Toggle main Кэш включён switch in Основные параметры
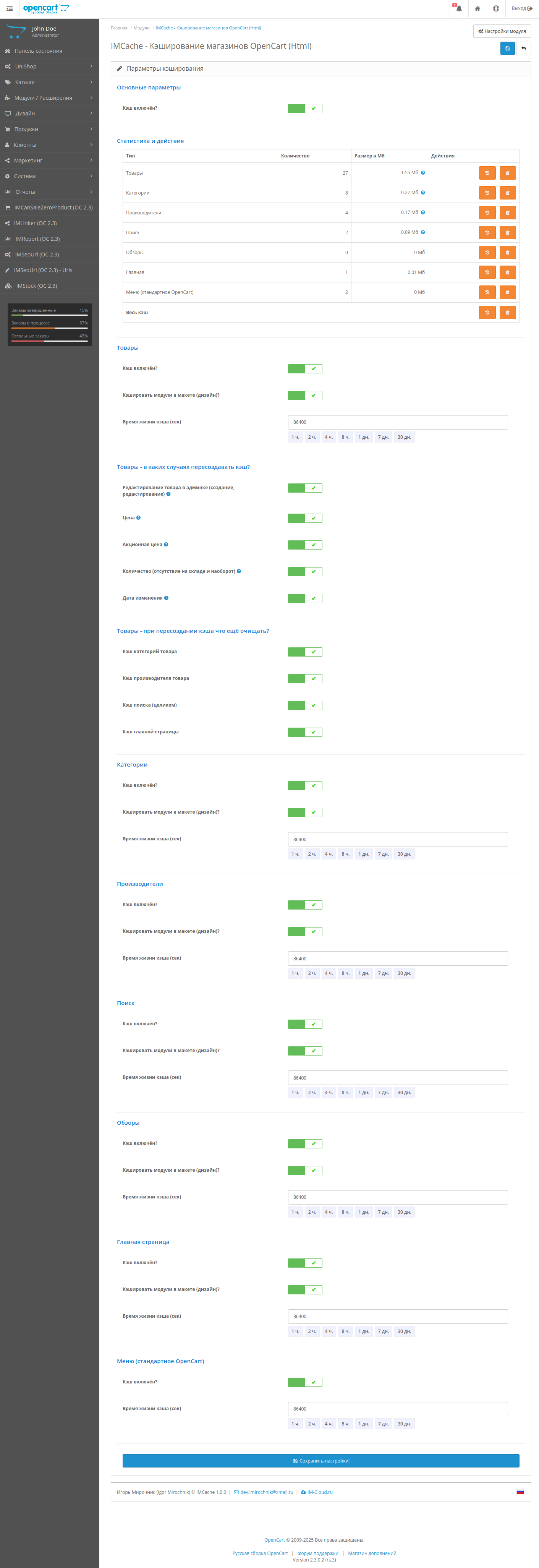The width and height of the screenshot is (539, 1568). 305,109
